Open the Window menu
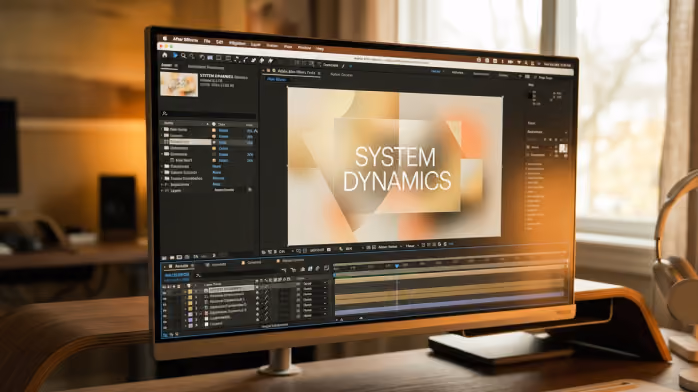Viewport: 698px width, 392px height. click(x=304, y=48)
